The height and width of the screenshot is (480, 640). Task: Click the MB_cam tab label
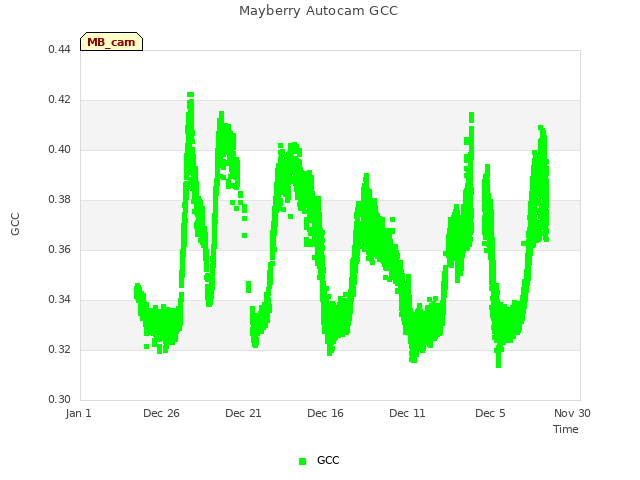point(111,42)
